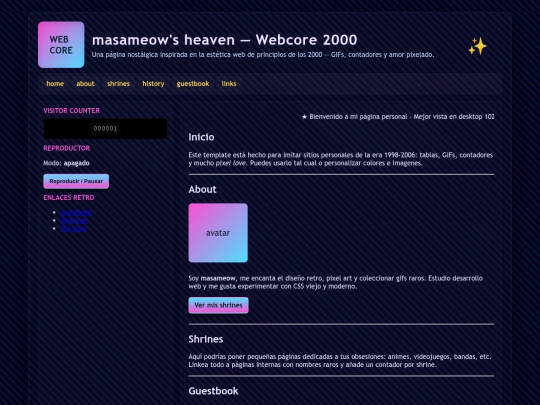Screen dimensions: 540x405
Task: Click the avatar image placeholder
Action: (x=218, y=233)
